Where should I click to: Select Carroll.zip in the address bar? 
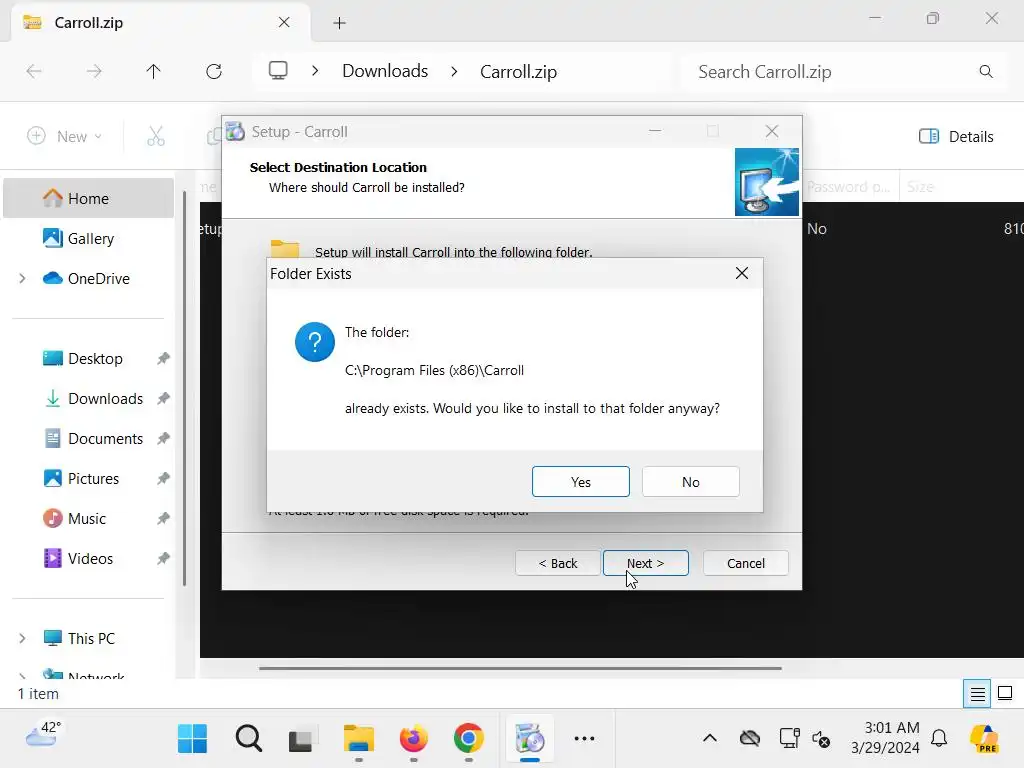pos(519,71)
